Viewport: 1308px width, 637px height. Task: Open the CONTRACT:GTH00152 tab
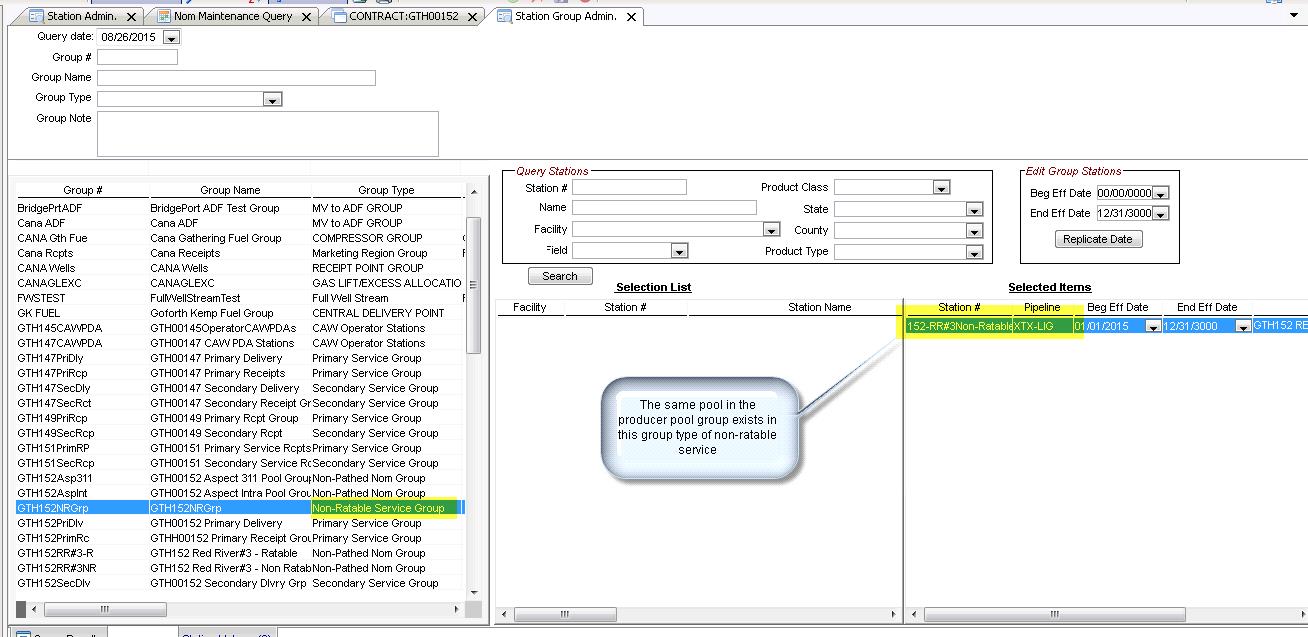(x=403, y=17)
